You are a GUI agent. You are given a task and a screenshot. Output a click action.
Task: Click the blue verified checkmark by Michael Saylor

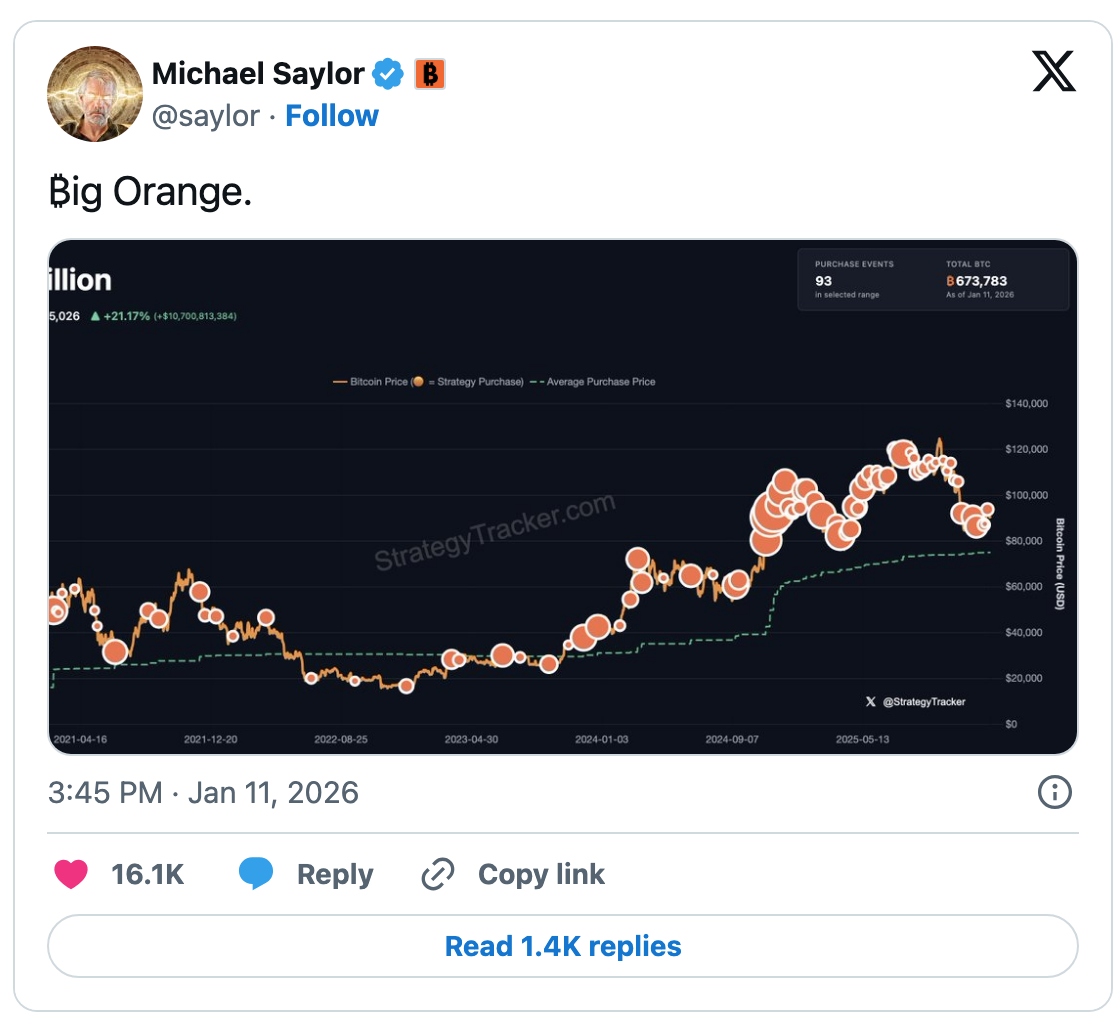pos(389,73)
